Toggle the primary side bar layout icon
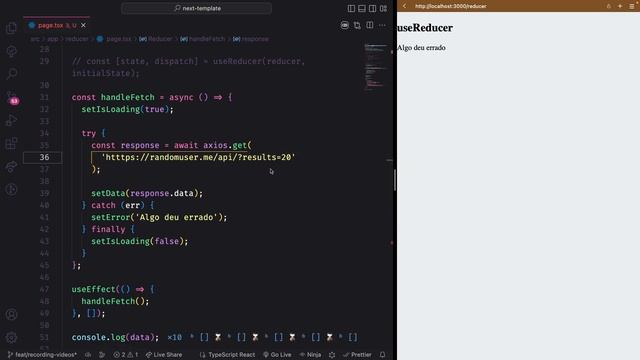Viewport: 640px width, 360px height. 351,8
